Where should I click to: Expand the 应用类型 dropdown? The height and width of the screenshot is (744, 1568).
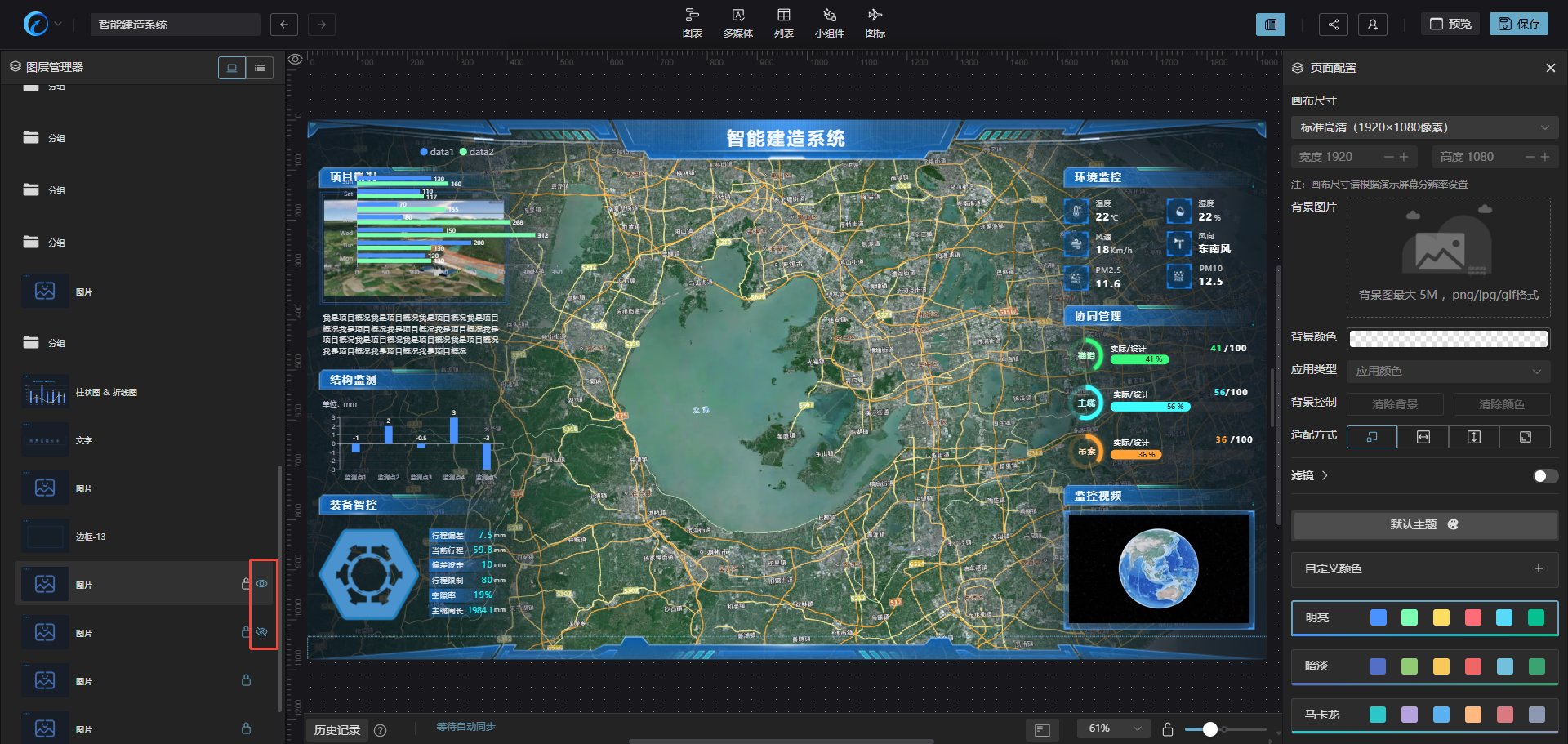(1448, 371)
